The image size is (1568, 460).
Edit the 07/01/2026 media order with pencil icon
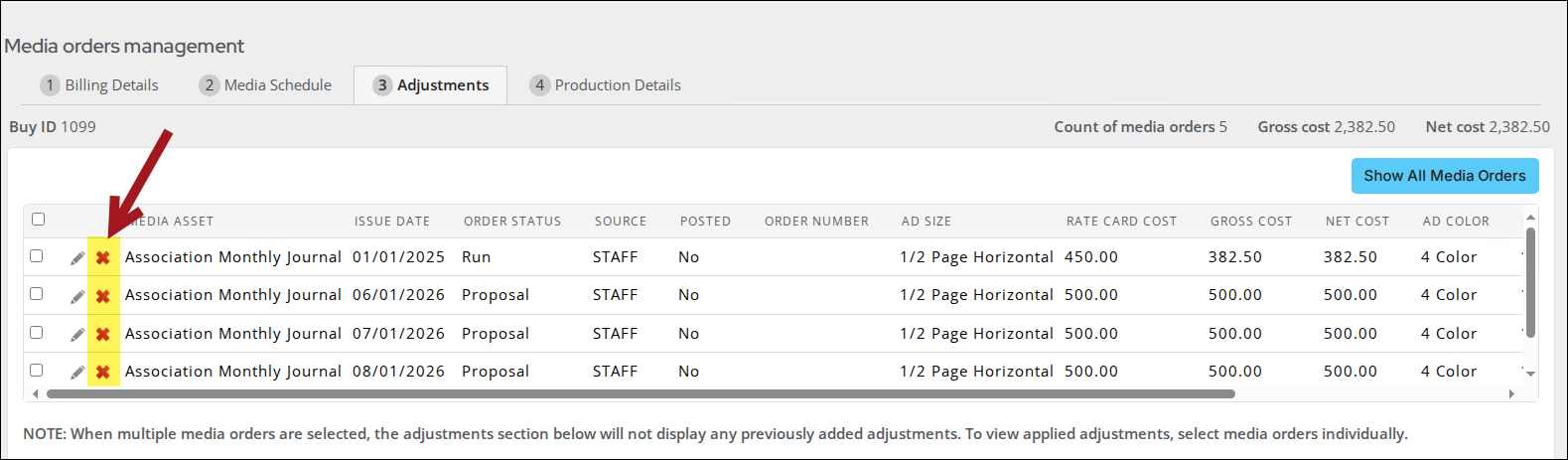(x=77, y=335)
